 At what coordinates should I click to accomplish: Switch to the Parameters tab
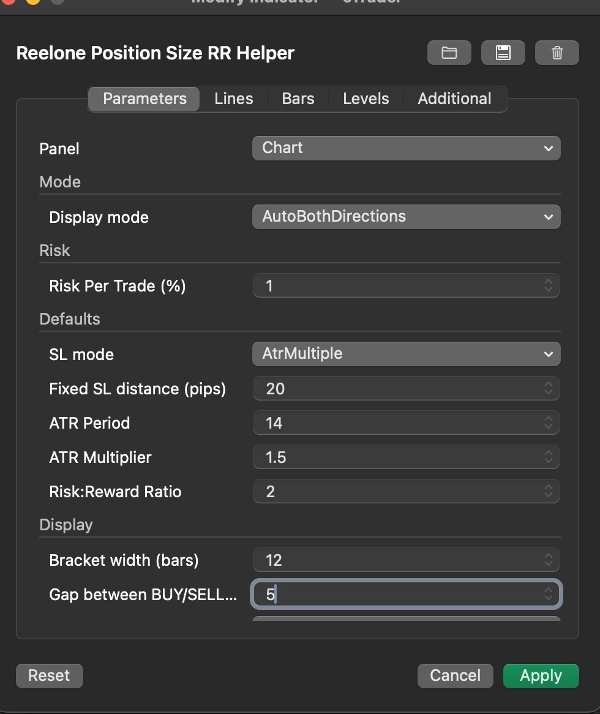click(x=144, y=99)
